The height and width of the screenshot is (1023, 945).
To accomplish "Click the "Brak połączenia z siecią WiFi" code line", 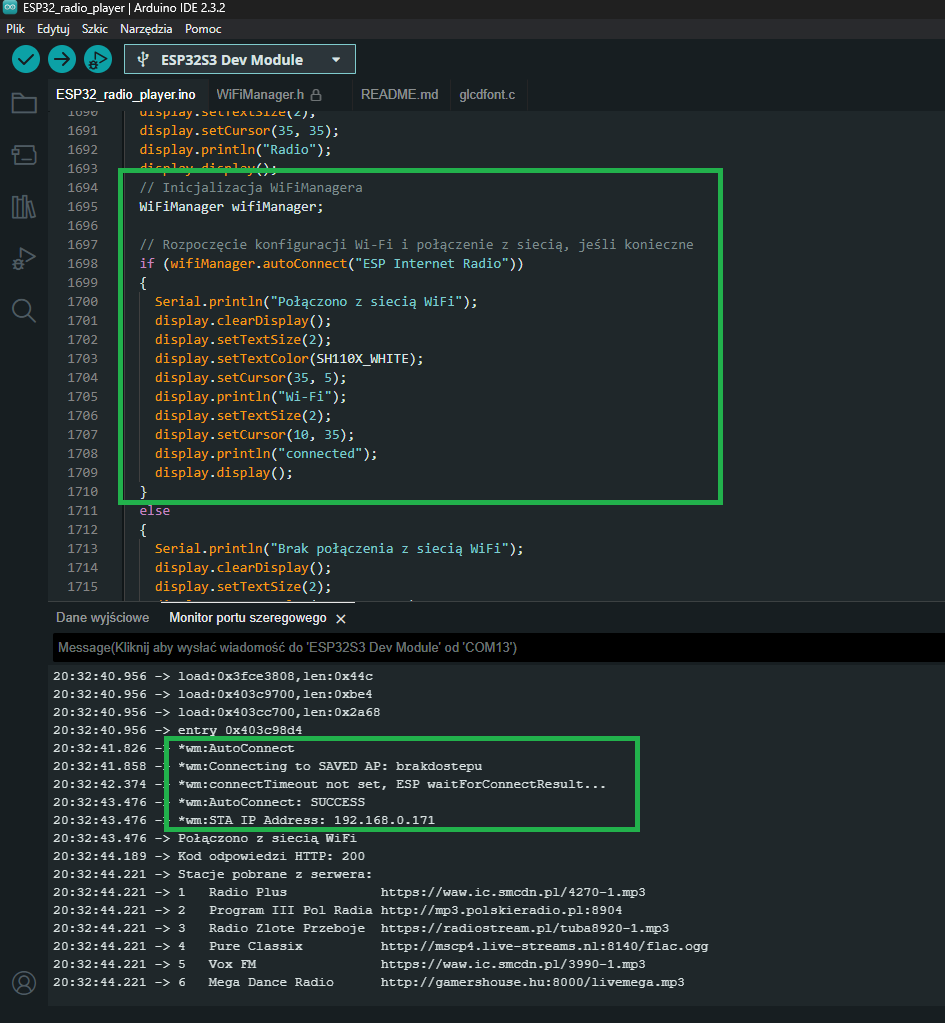I will (x=339, y=549).
